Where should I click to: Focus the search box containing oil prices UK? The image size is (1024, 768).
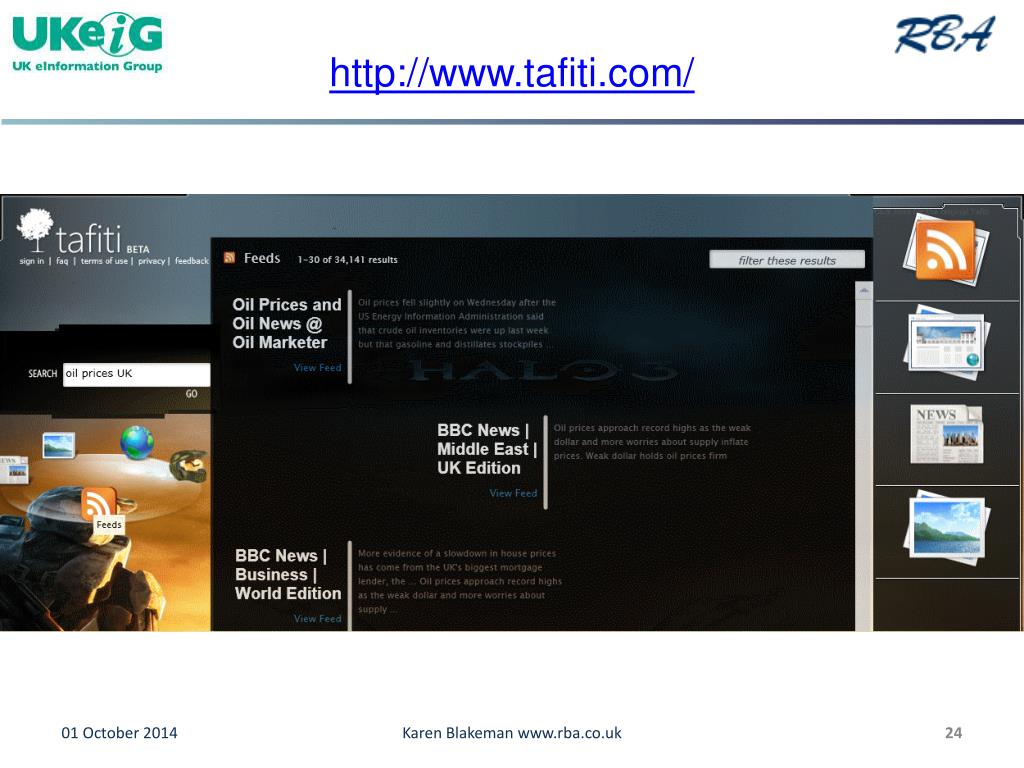(x=136, y=374)
